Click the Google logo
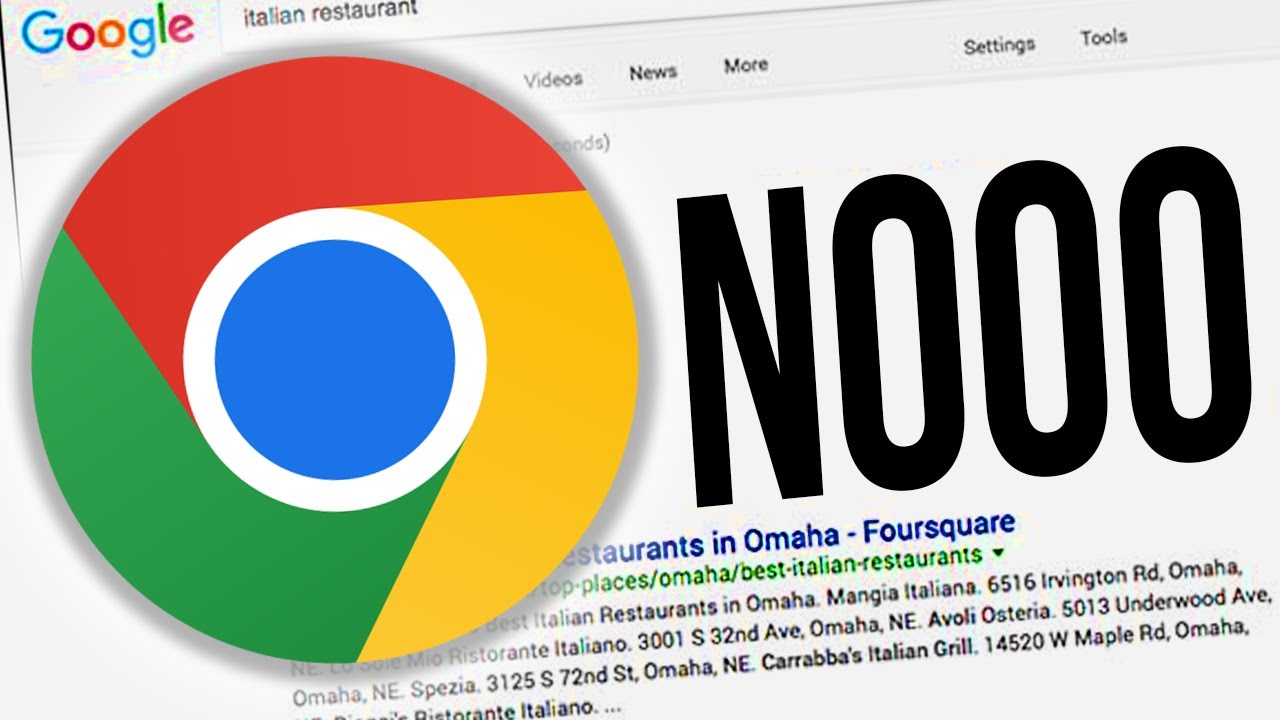The image size is (1280, 720). click(x=107, y=32)
